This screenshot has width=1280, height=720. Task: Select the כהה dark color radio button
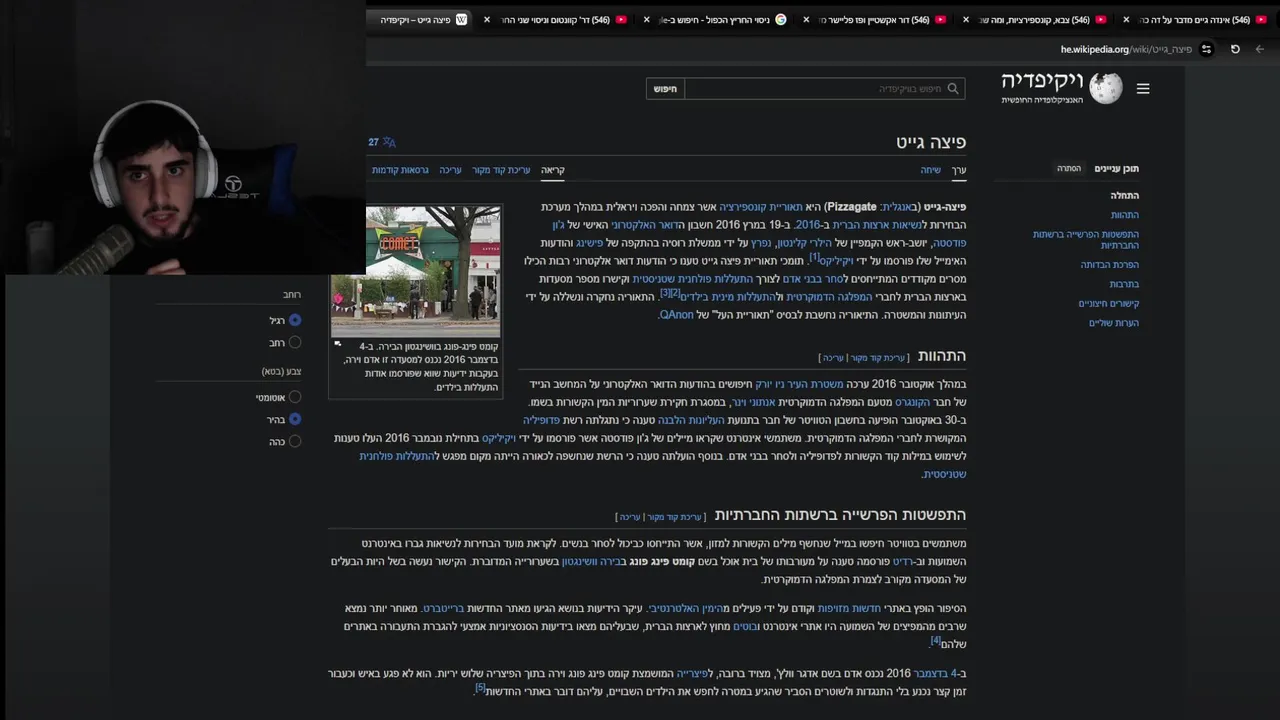(x=295, y=442)
